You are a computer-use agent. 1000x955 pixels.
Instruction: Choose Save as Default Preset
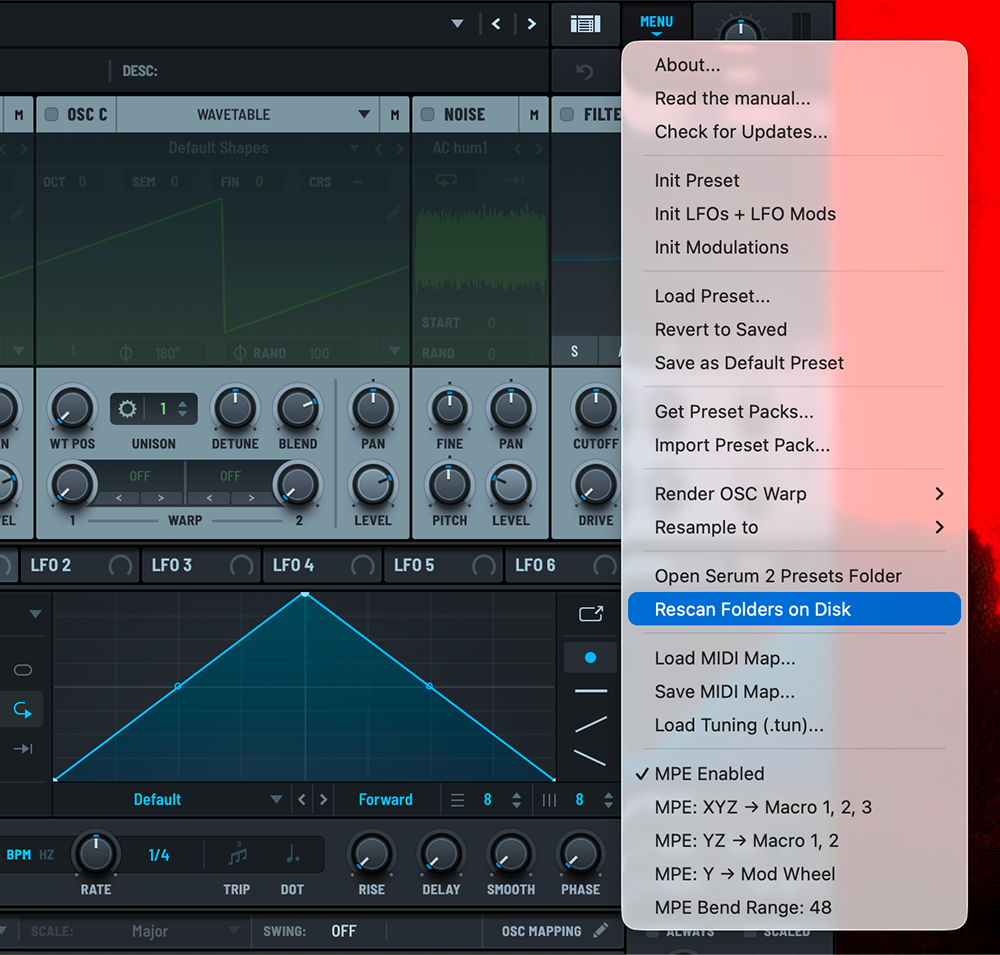794,363
